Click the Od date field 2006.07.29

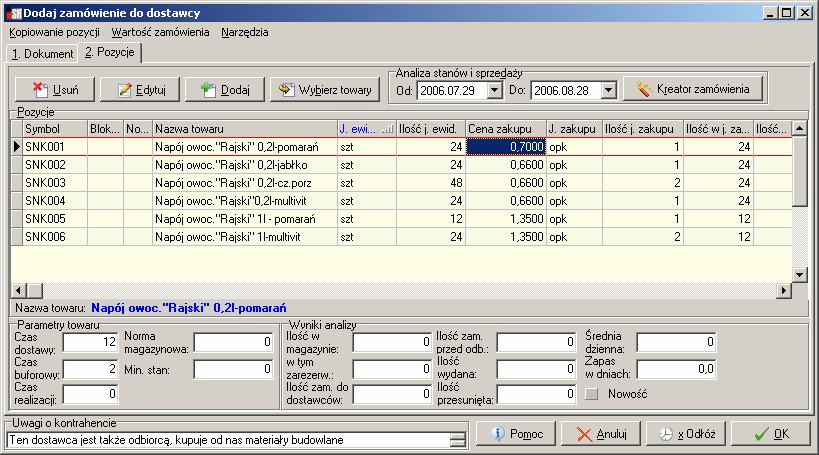click(452, 90)
